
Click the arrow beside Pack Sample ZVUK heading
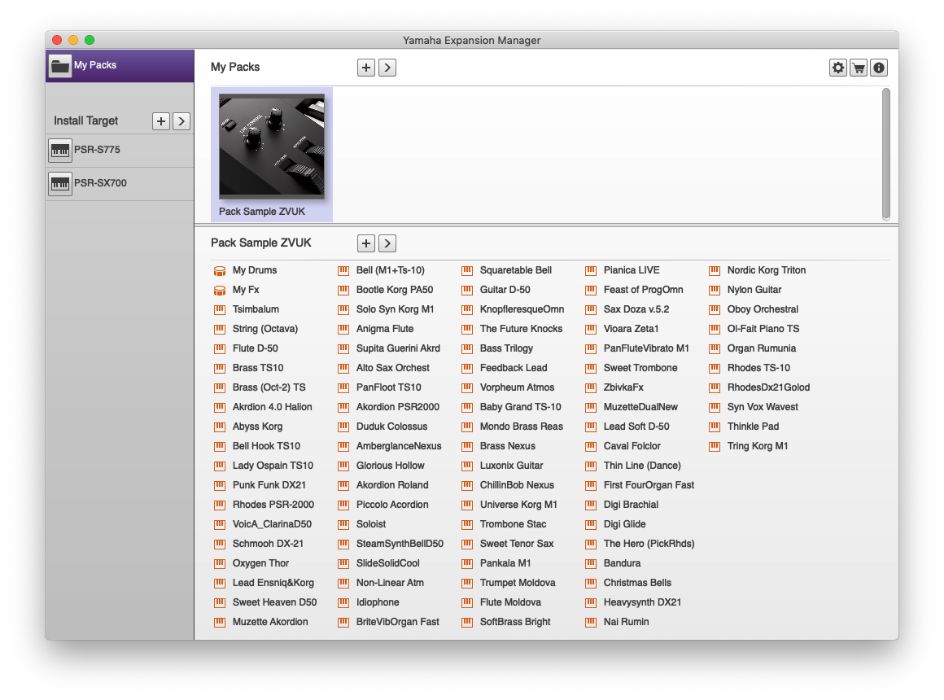point(387,243)
